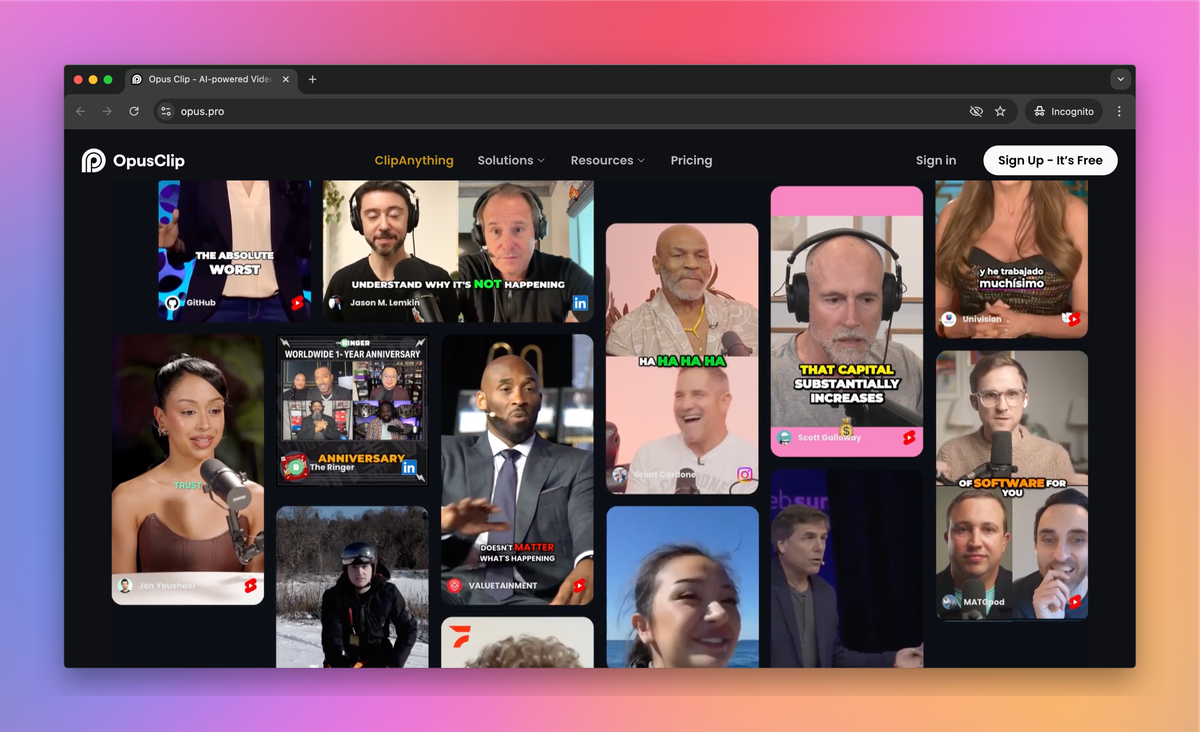This screenshot has width=1200, height=732.
Task: Click Sign Up - It's Free button
Action: (1050, 160)
